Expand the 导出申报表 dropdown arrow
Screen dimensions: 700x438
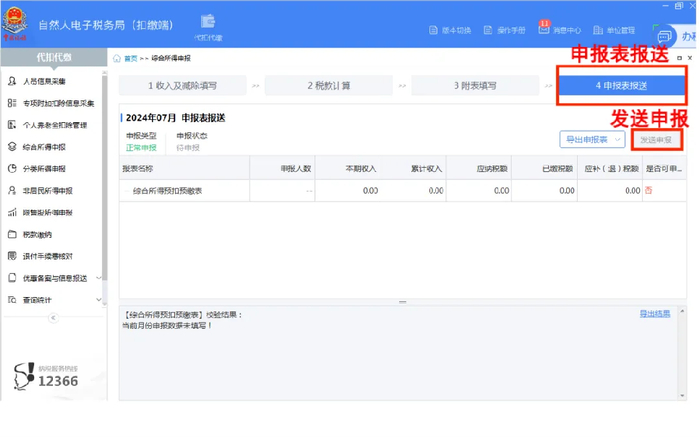click(619, 140)
